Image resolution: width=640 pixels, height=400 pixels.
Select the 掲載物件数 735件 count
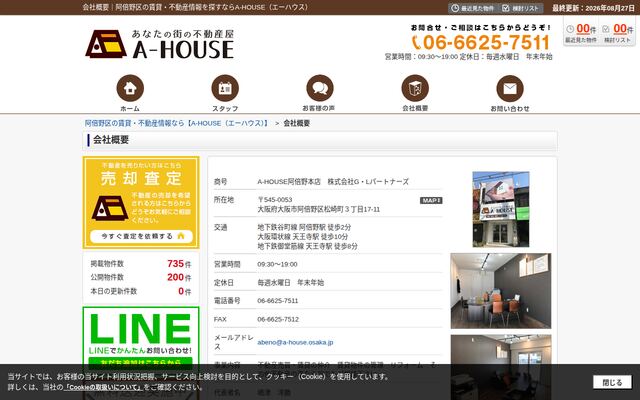click(179, 264)
